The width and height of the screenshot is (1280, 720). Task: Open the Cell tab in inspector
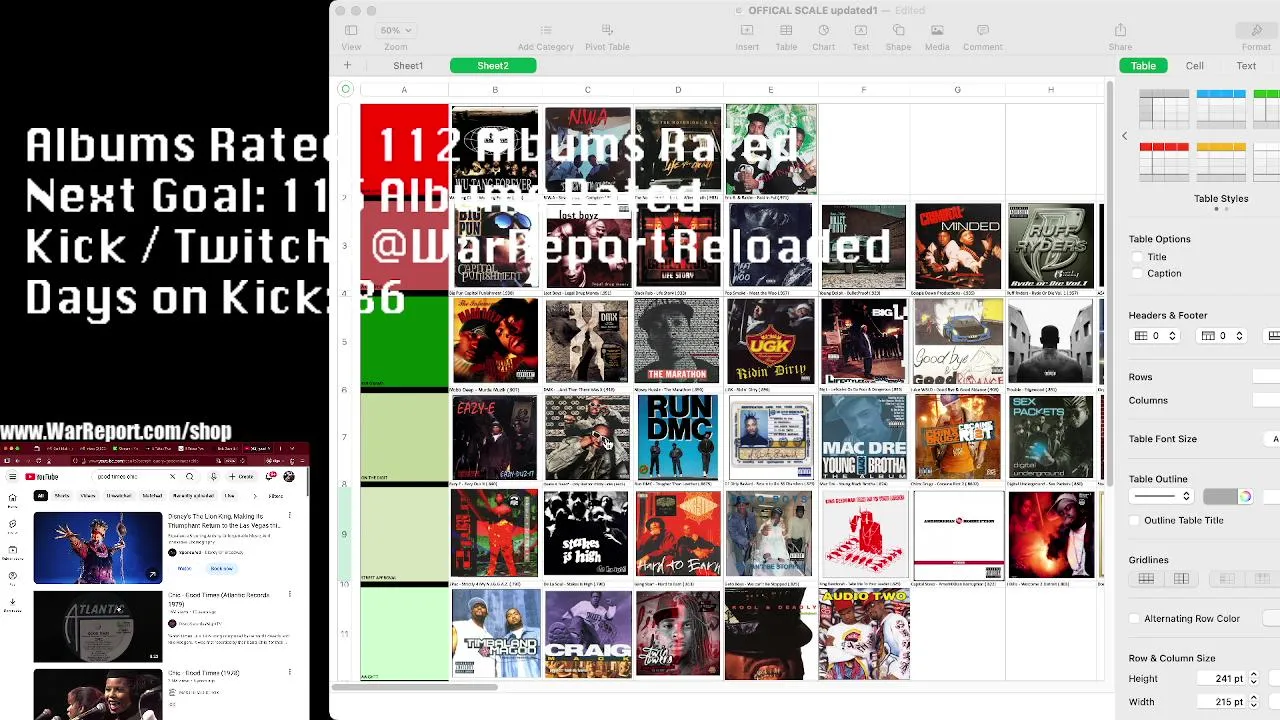(x=1195, y=66)
